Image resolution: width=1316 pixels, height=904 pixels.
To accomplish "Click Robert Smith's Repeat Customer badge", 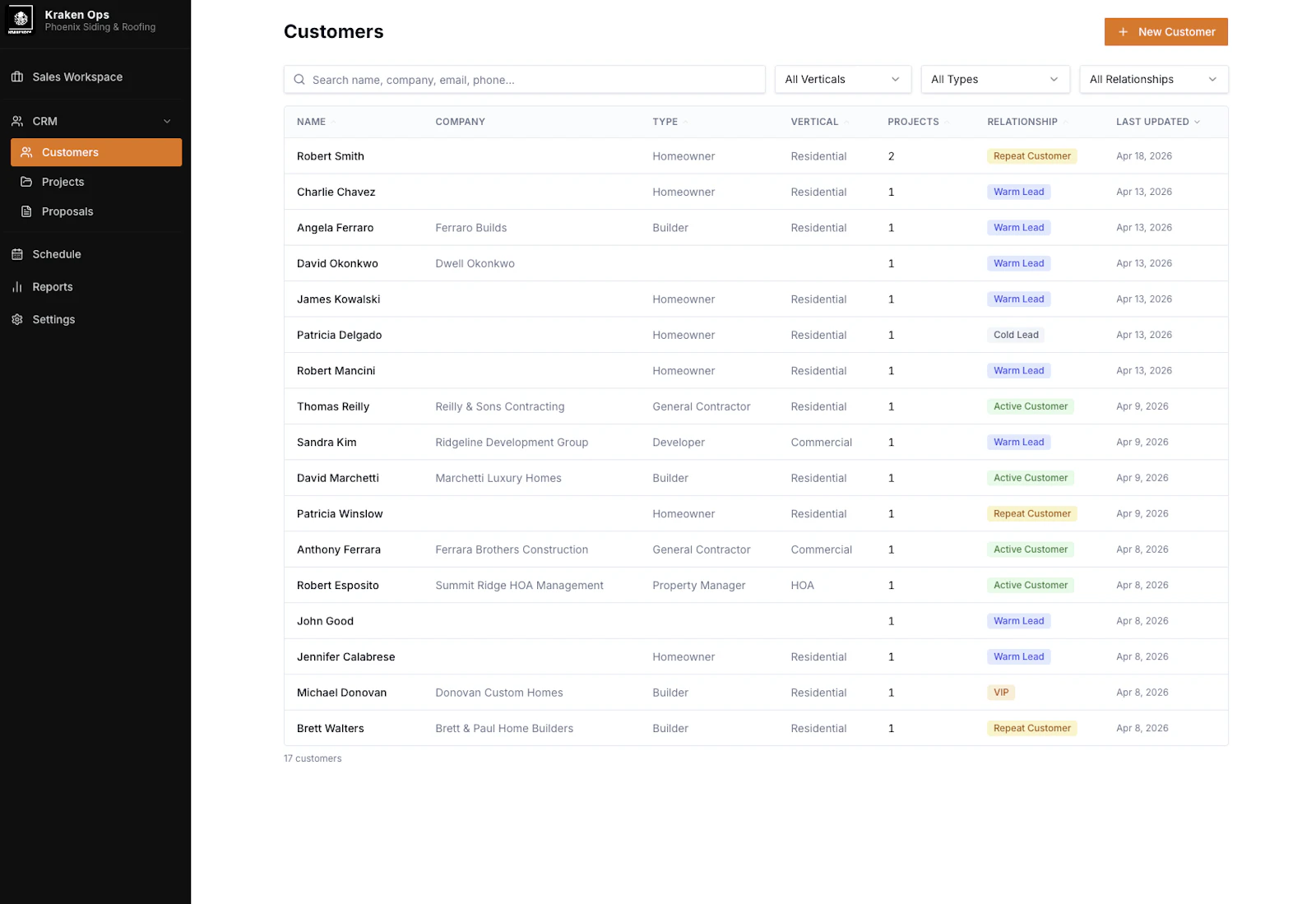I will tap(1032, 156).
